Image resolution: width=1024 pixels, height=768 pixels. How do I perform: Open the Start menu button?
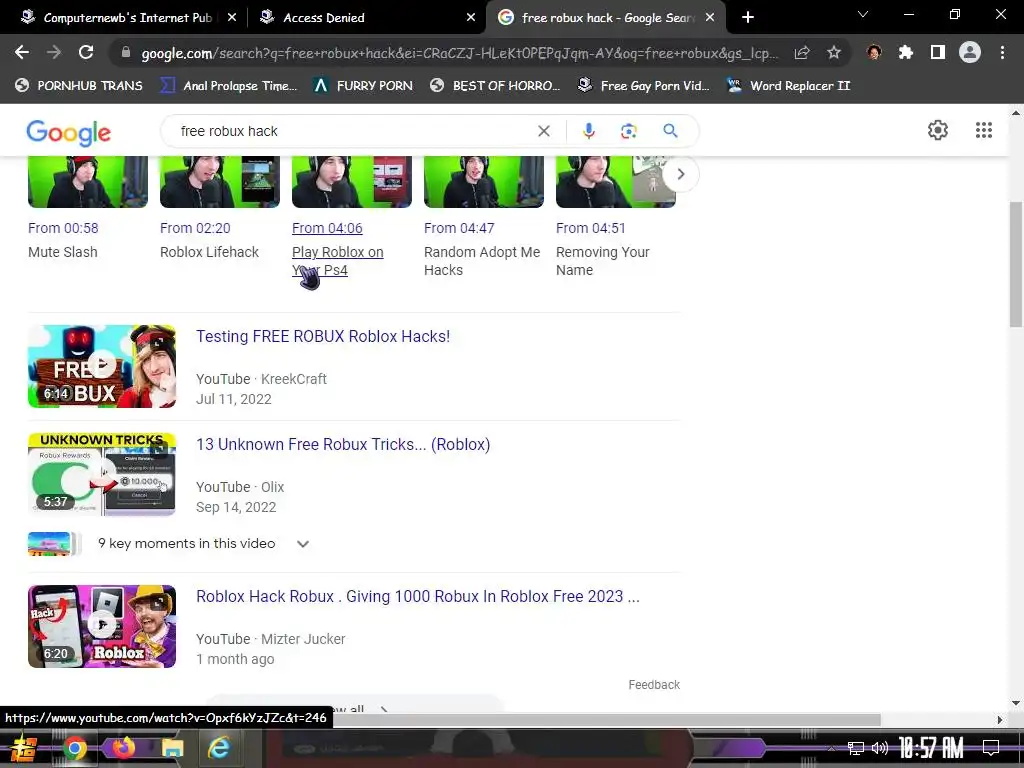click(24, 748)
